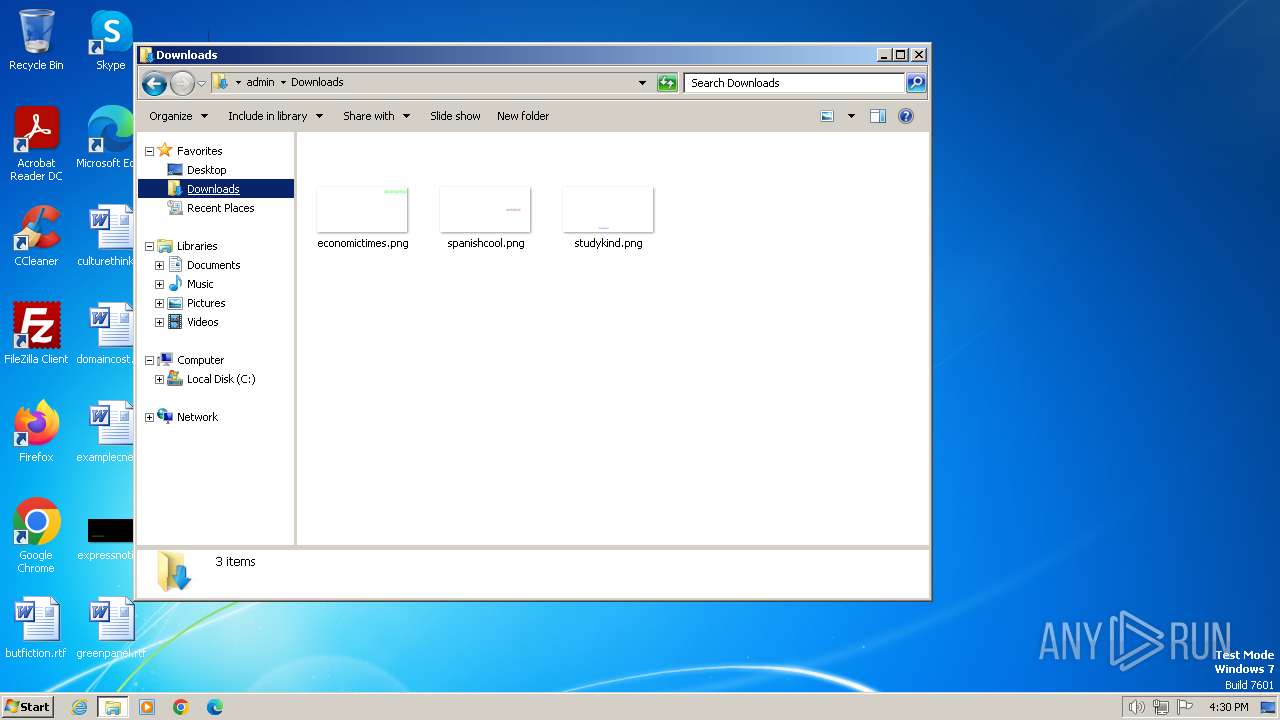Select Recent Places in Favorites
The height and width of the screenshot is (720, 1280).
pos(220,208)
